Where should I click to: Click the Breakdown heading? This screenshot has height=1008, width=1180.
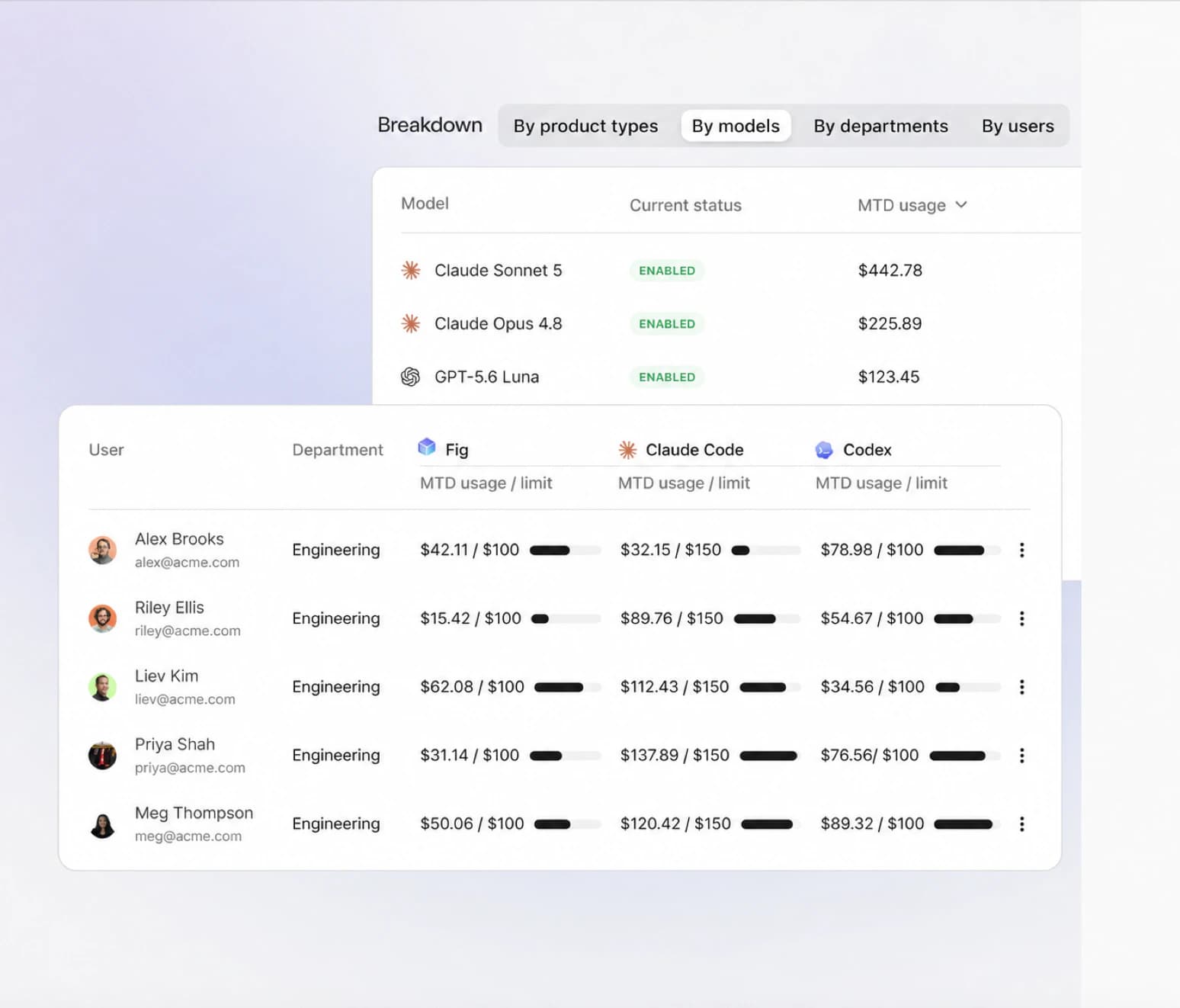(430, 125)
